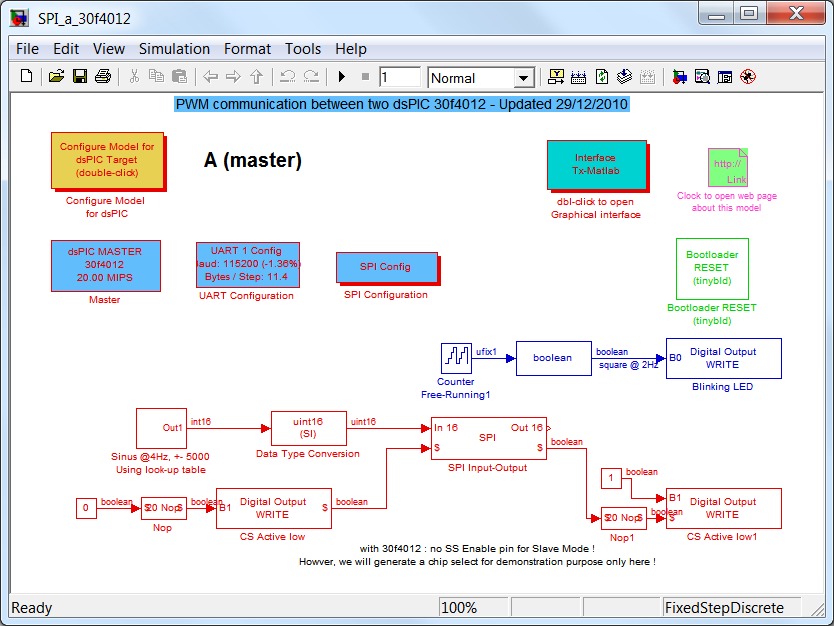834x626 pixels.
Task: Open the Model Explorer magnifier icon
Action: point(702,77)
